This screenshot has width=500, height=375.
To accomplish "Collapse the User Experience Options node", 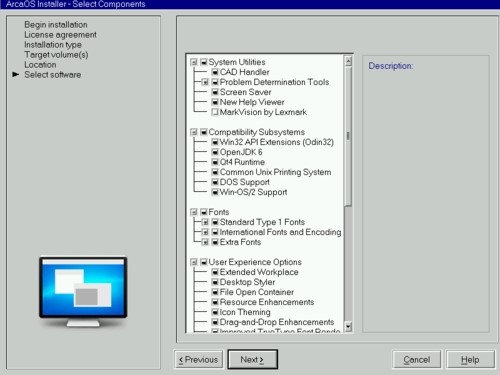I will pyautogui.click(x=194, y=262).
